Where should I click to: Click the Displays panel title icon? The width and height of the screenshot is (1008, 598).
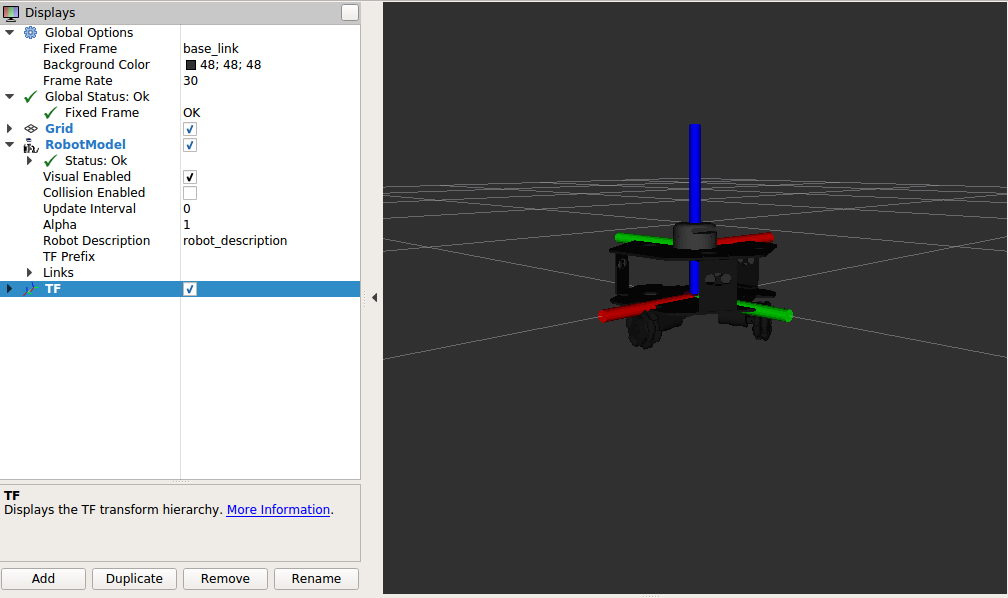point(10,12)
